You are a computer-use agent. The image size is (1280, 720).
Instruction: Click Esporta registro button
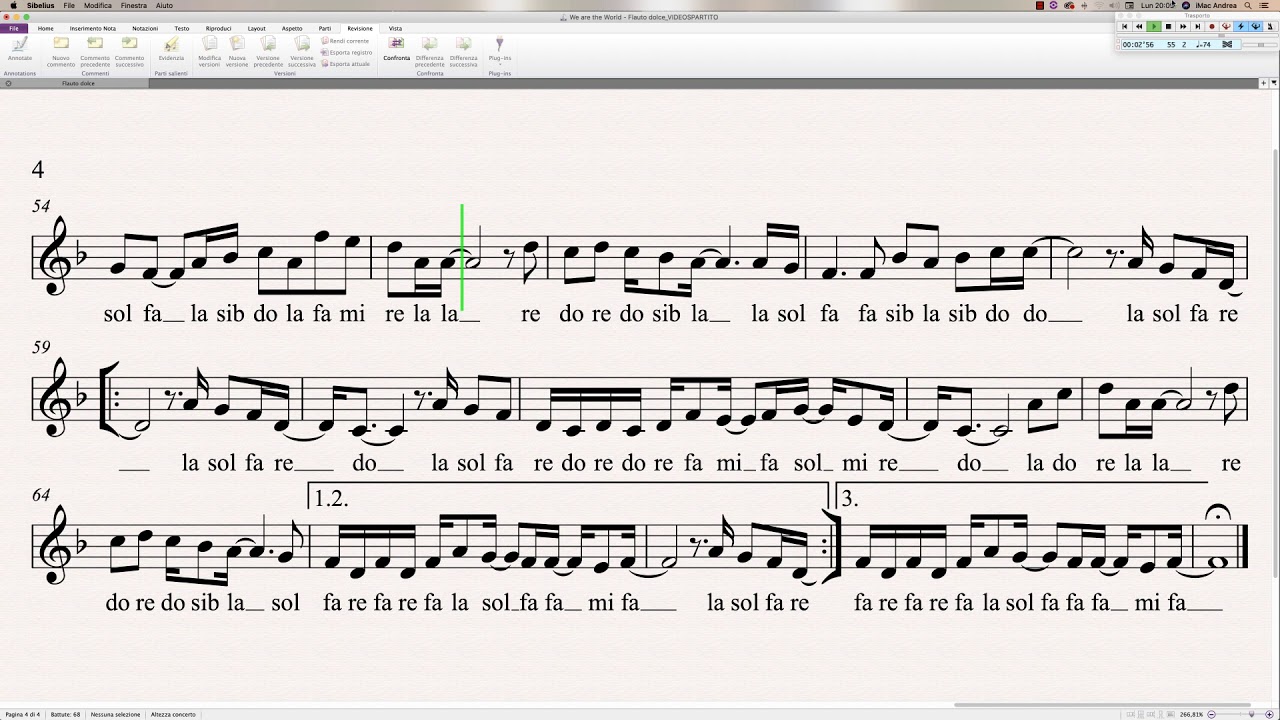pos(347,52)
